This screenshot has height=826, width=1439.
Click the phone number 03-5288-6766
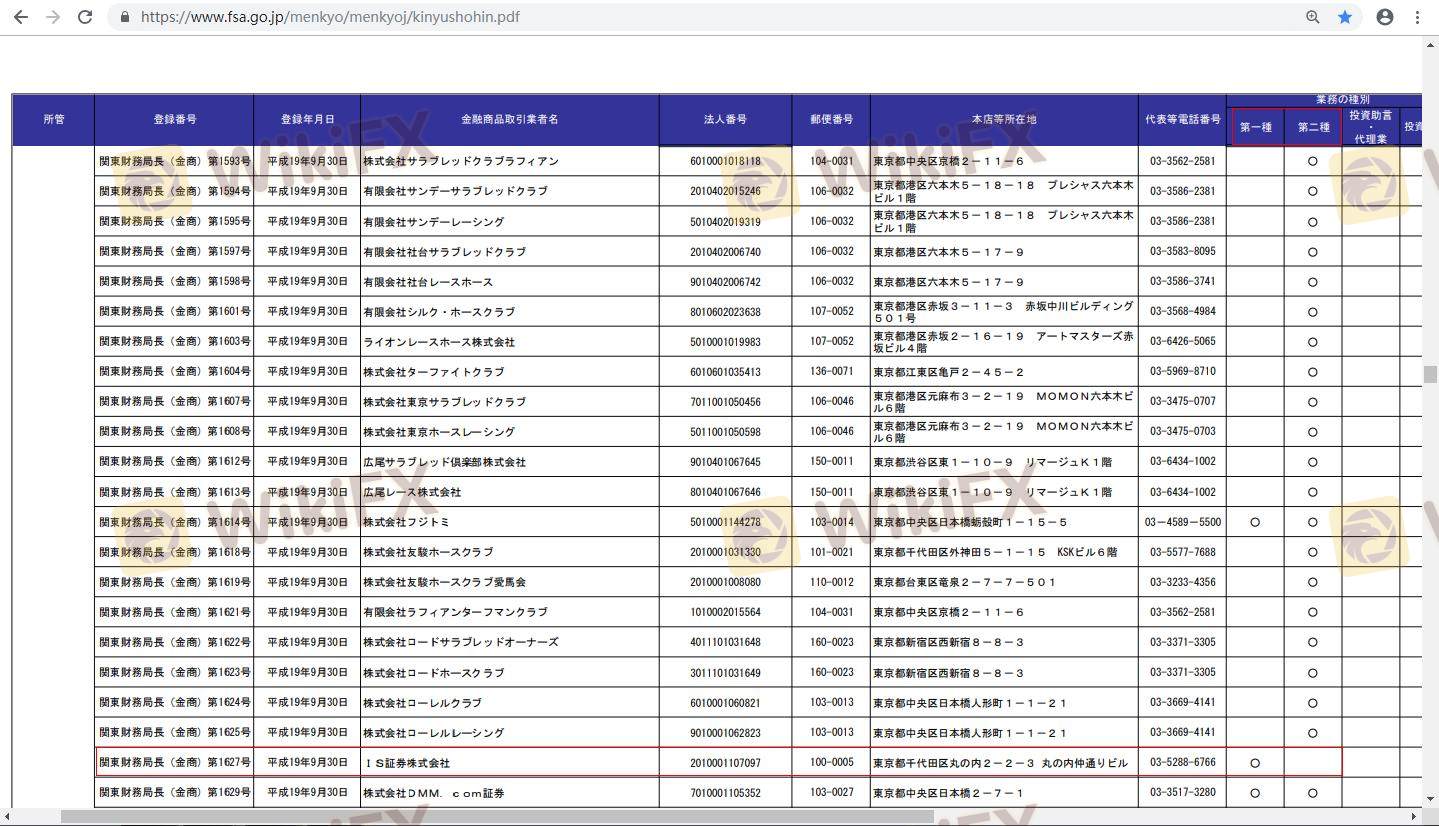coord(1182,763)
